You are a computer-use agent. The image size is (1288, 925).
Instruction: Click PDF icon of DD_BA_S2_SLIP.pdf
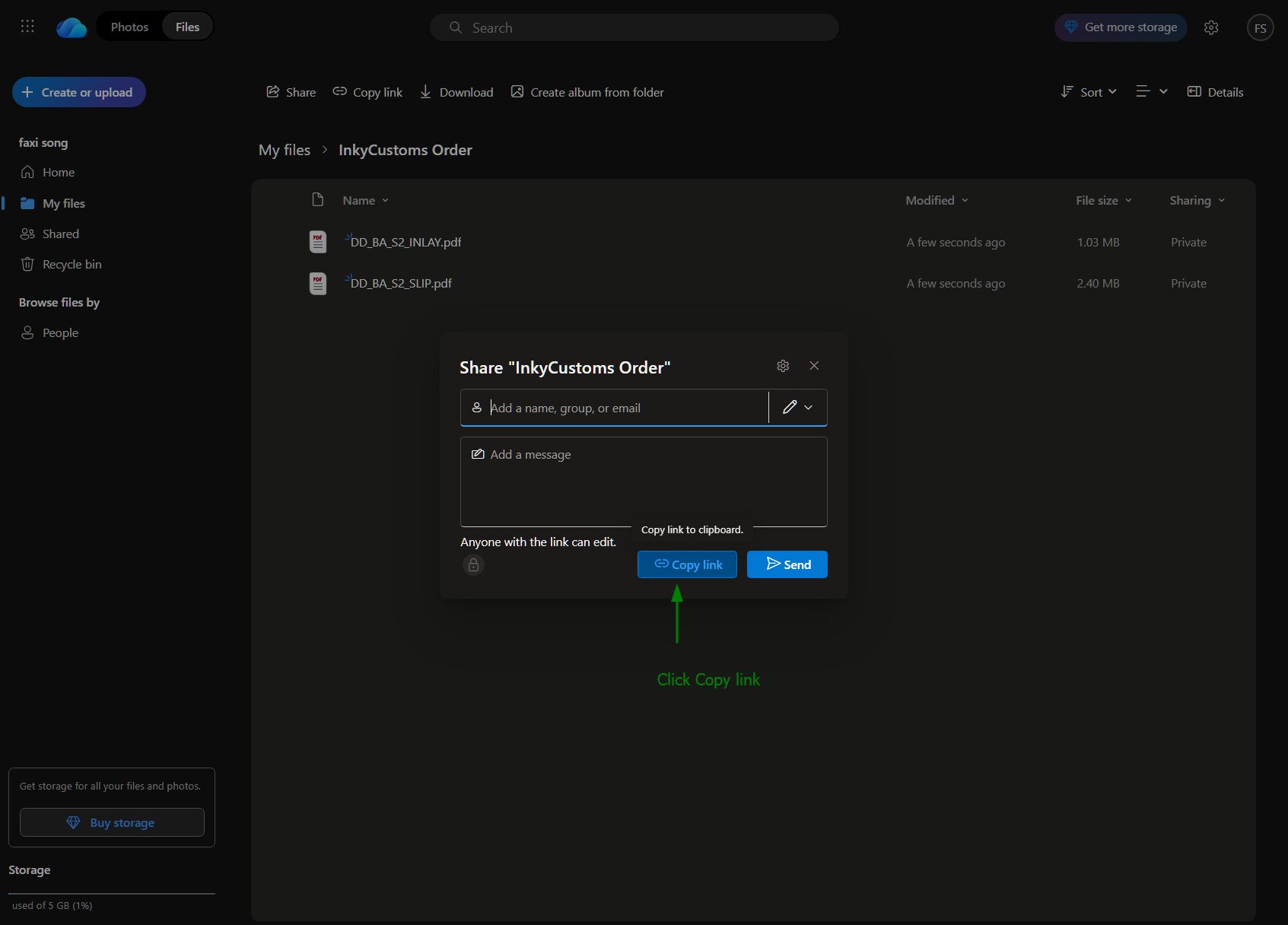[318, 283]
